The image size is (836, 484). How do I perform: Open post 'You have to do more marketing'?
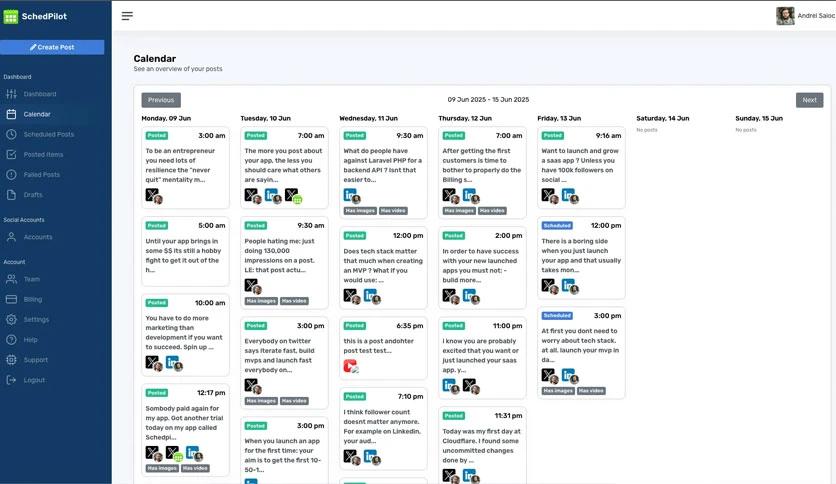185,335
